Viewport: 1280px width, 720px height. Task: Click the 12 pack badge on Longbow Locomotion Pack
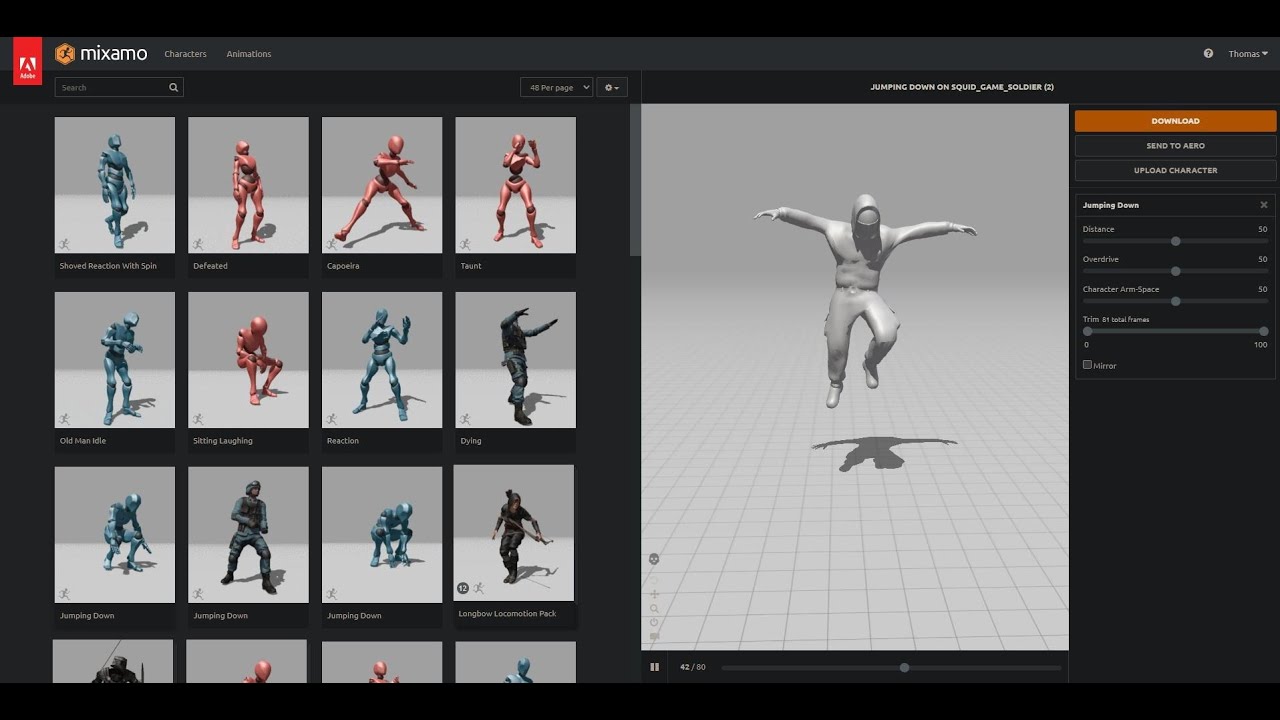[x=463, y=588]
